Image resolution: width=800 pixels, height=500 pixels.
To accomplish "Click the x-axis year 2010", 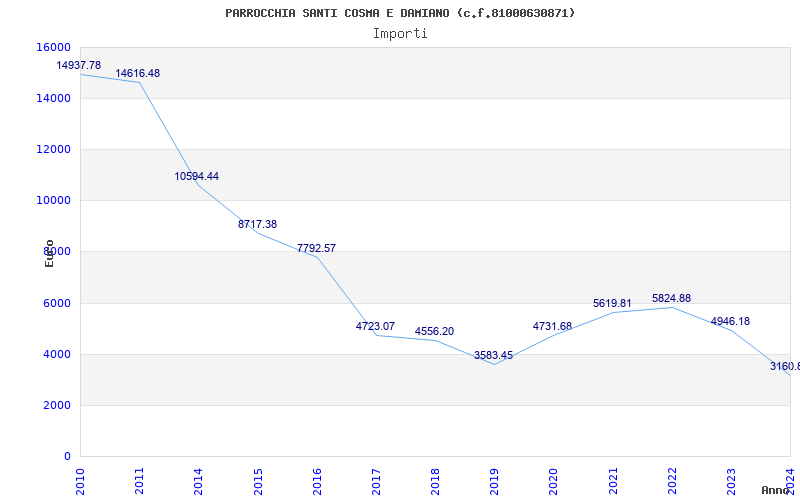I will point(80,482).
